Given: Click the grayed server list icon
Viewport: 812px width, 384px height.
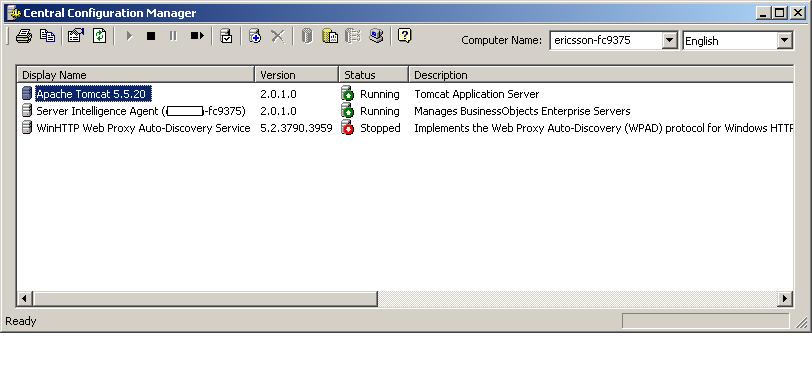Looking at the screenshot, I should click(x=353, y=36).
